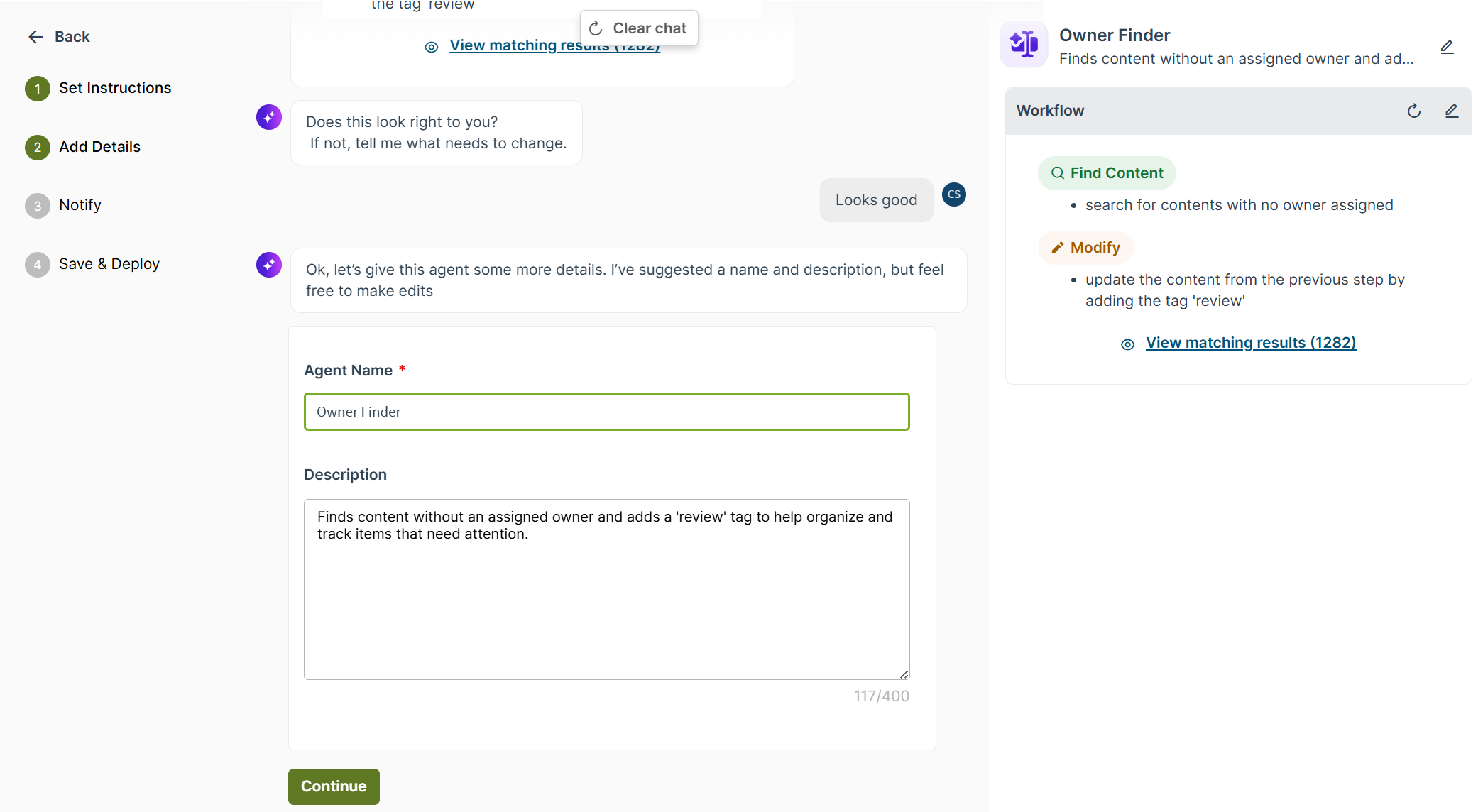Clear chat history

(x=639, y=28)
